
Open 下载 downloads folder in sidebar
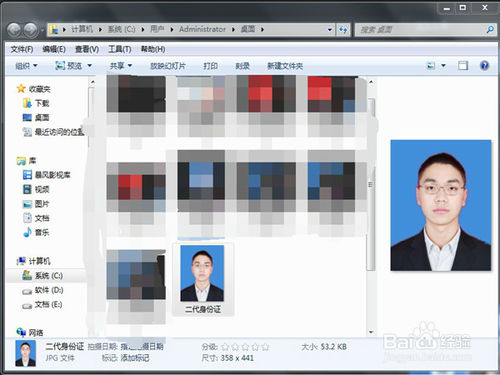[36, 103]
